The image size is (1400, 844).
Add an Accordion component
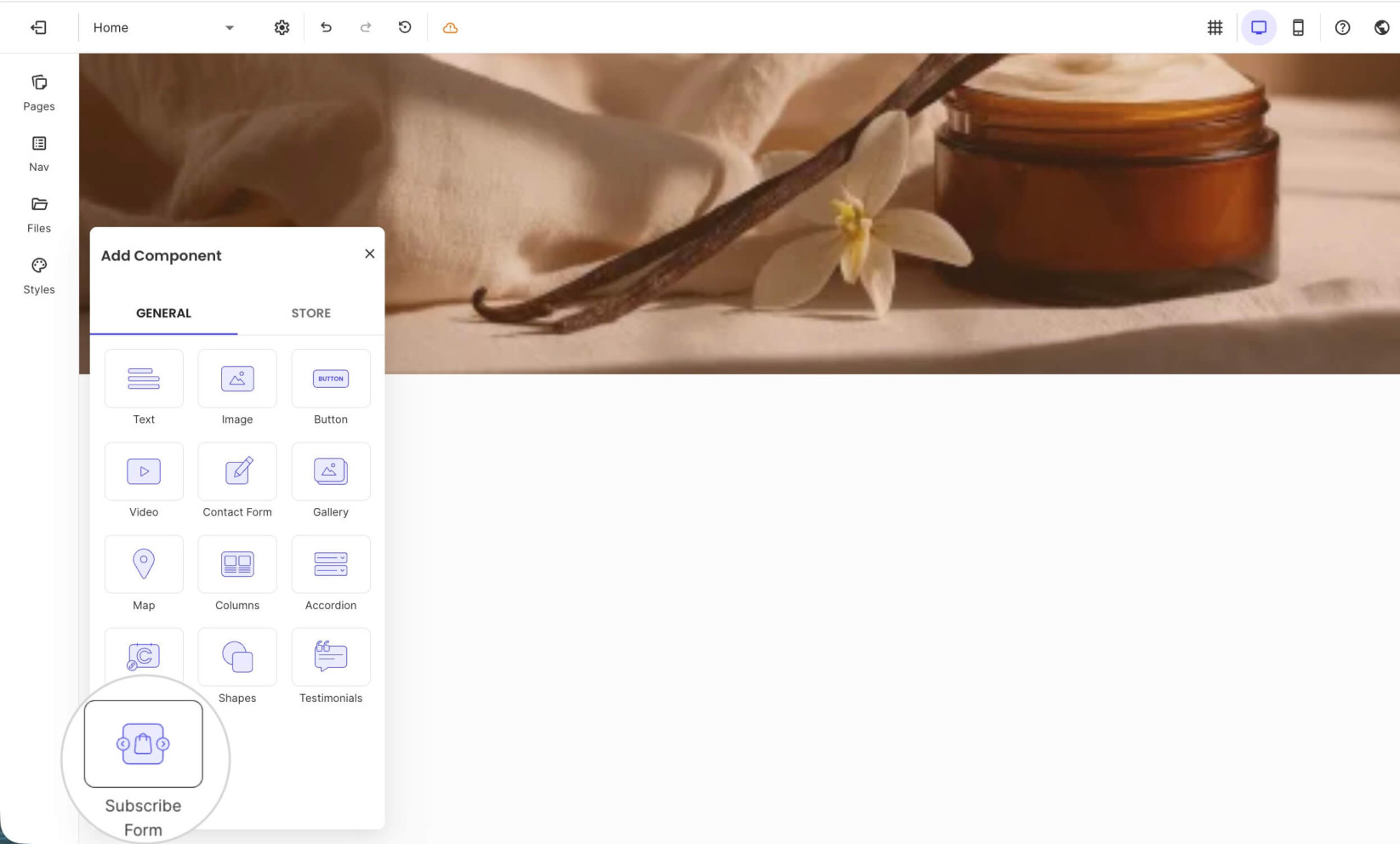(x=331, y=564)
